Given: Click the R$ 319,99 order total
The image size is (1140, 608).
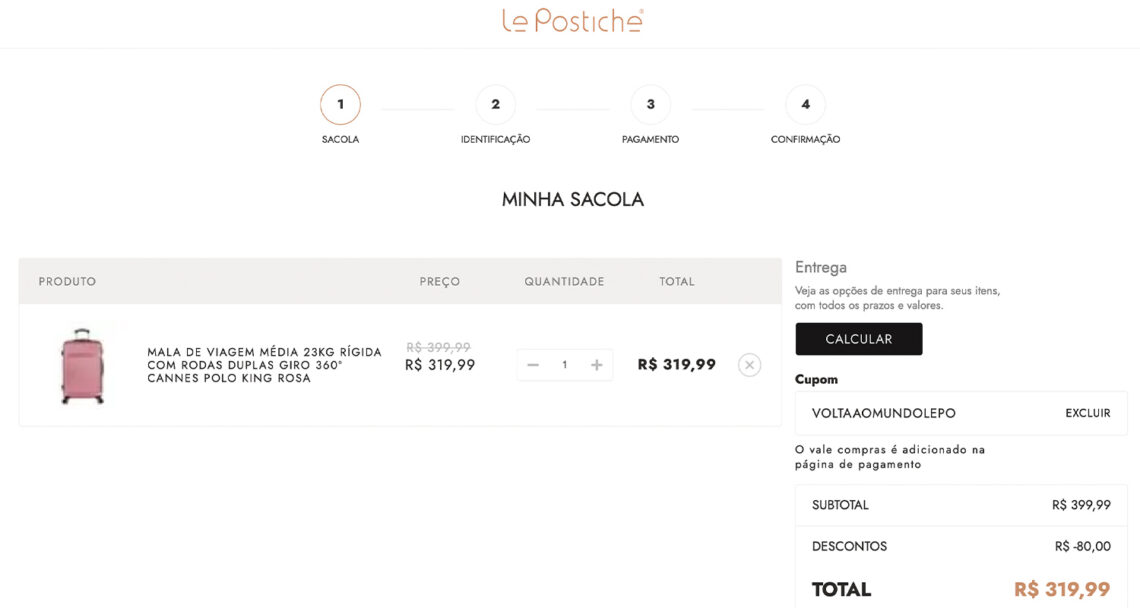Looking at the screenshot, I should point(1062,590).
